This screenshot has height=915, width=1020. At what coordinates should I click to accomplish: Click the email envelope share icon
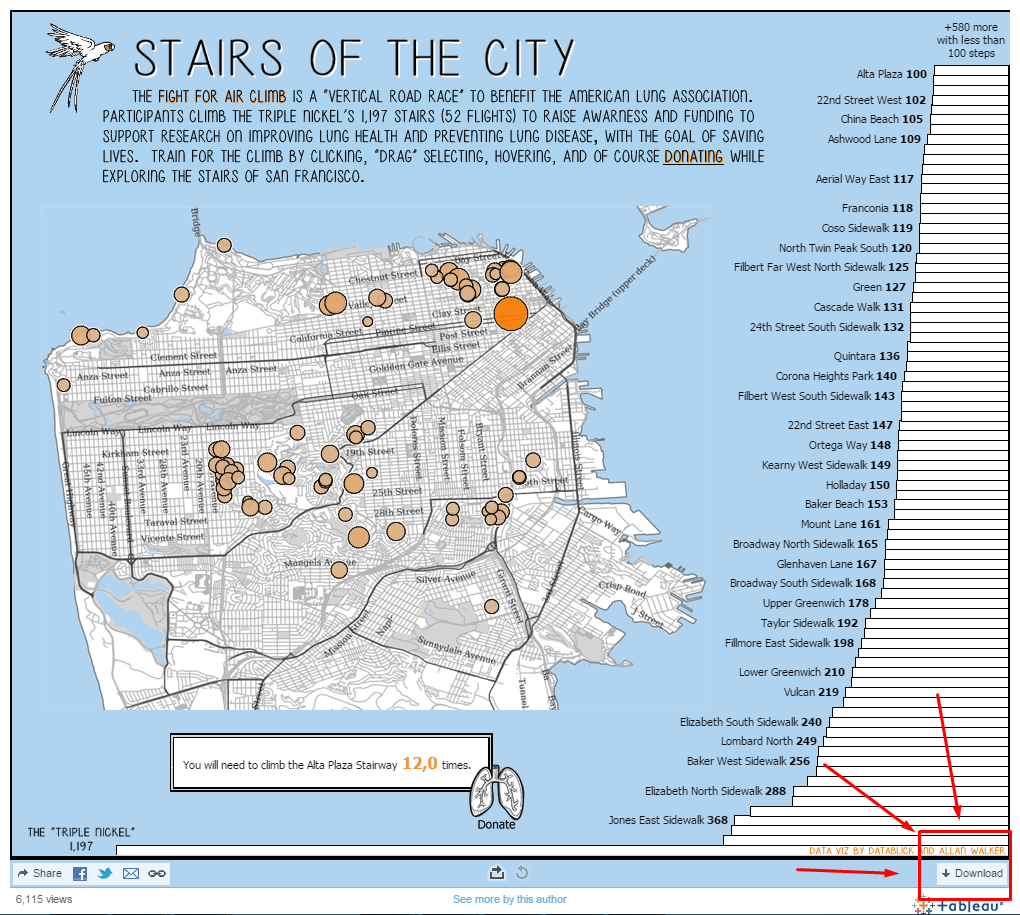pos(131,873)
